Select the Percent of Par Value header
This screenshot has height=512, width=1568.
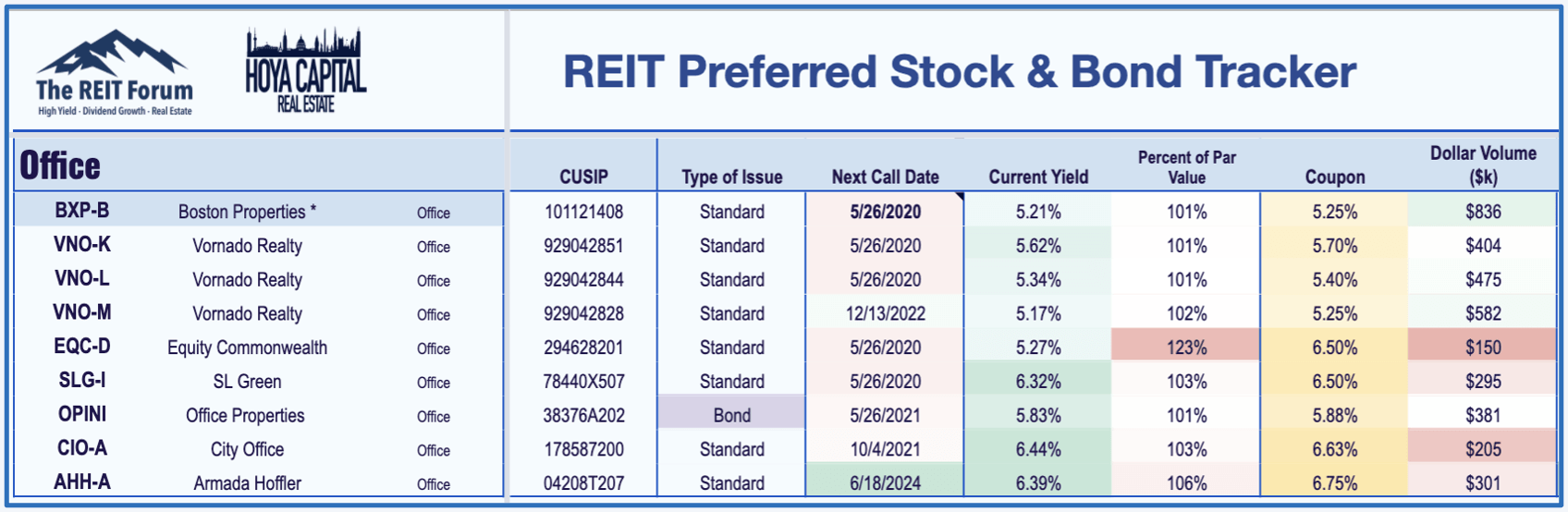[1186, 167]
